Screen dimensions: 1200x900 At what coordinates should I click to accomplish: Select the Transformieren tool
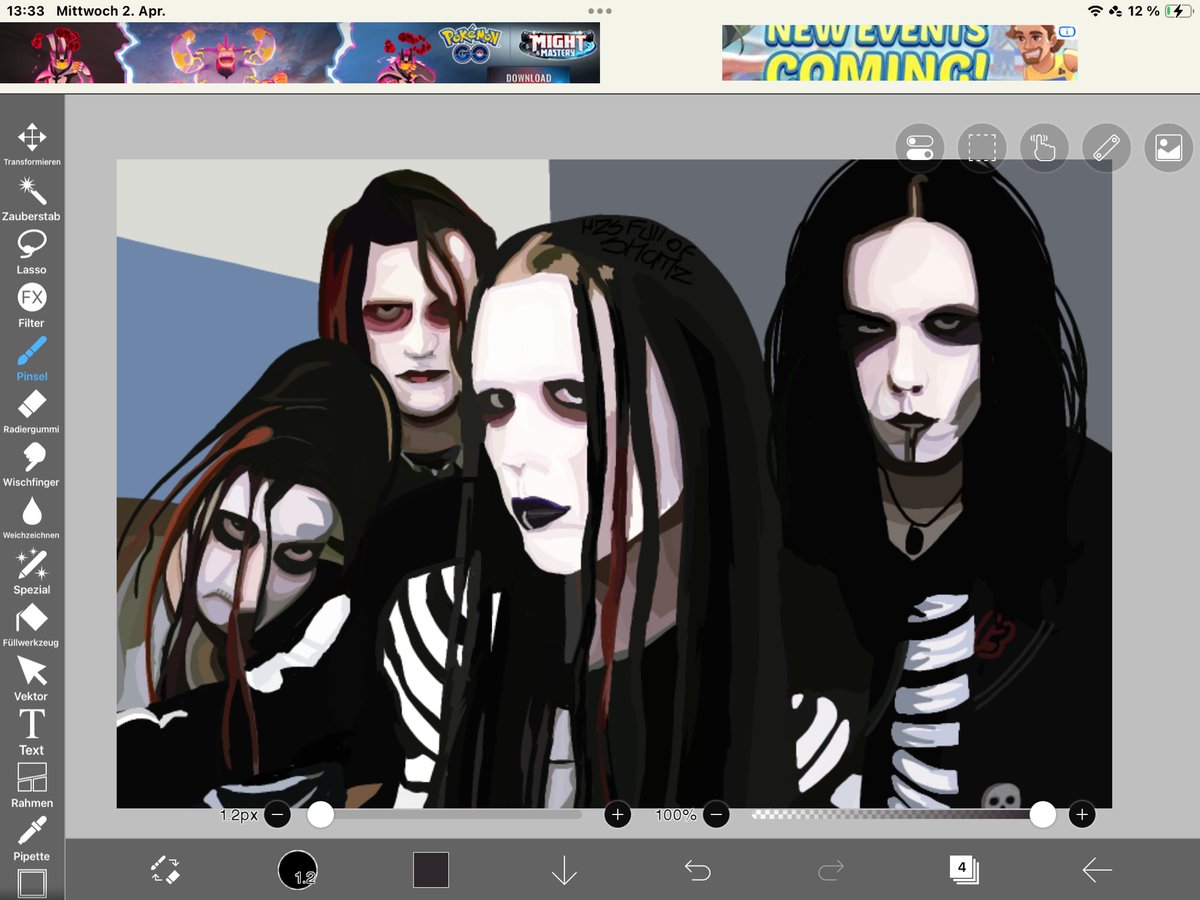coord(32,144)
